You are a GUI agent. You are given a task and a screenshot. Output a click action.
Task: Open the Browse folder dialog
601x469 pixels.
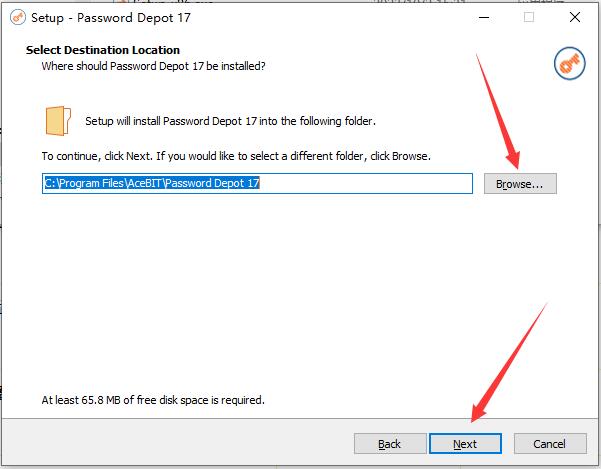(x=520, y=184)
